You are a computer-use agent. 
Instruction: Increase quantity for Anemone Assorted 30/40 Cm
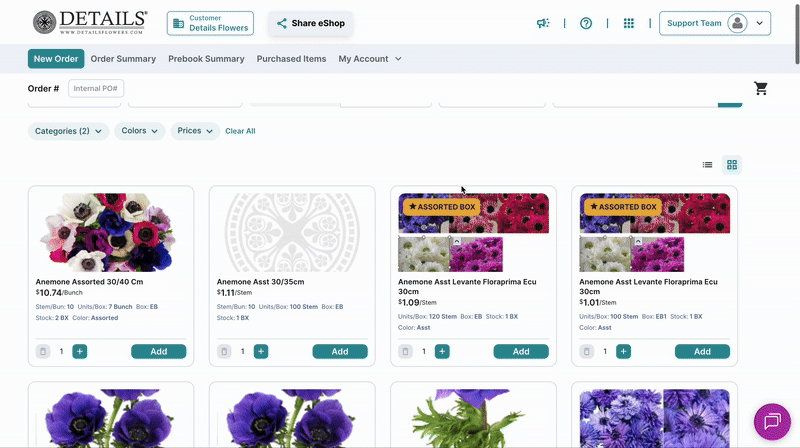(x=80, y=351)
